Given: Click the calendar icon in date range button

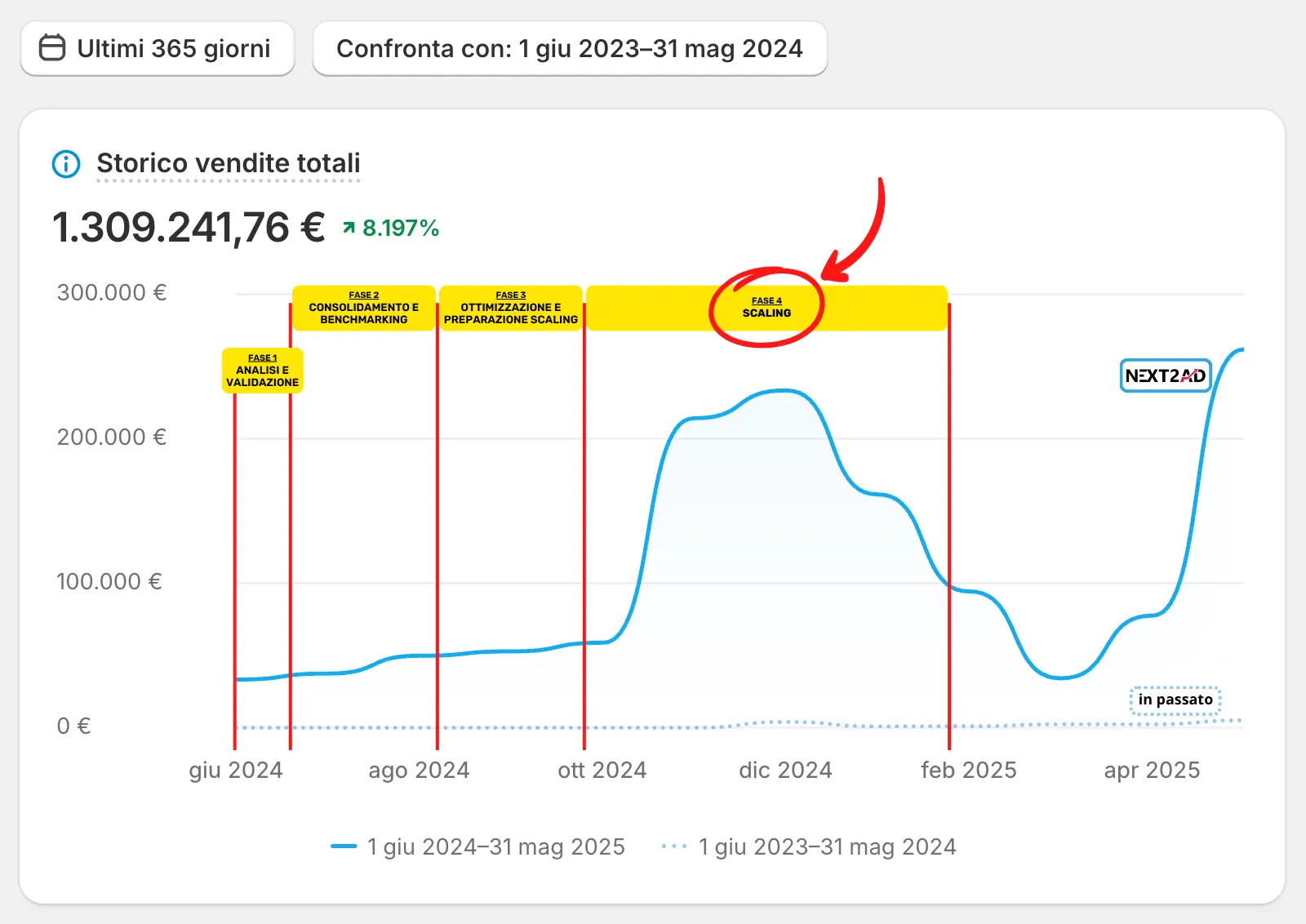Looking at the screenshot, I should click(x=52, y=48).
